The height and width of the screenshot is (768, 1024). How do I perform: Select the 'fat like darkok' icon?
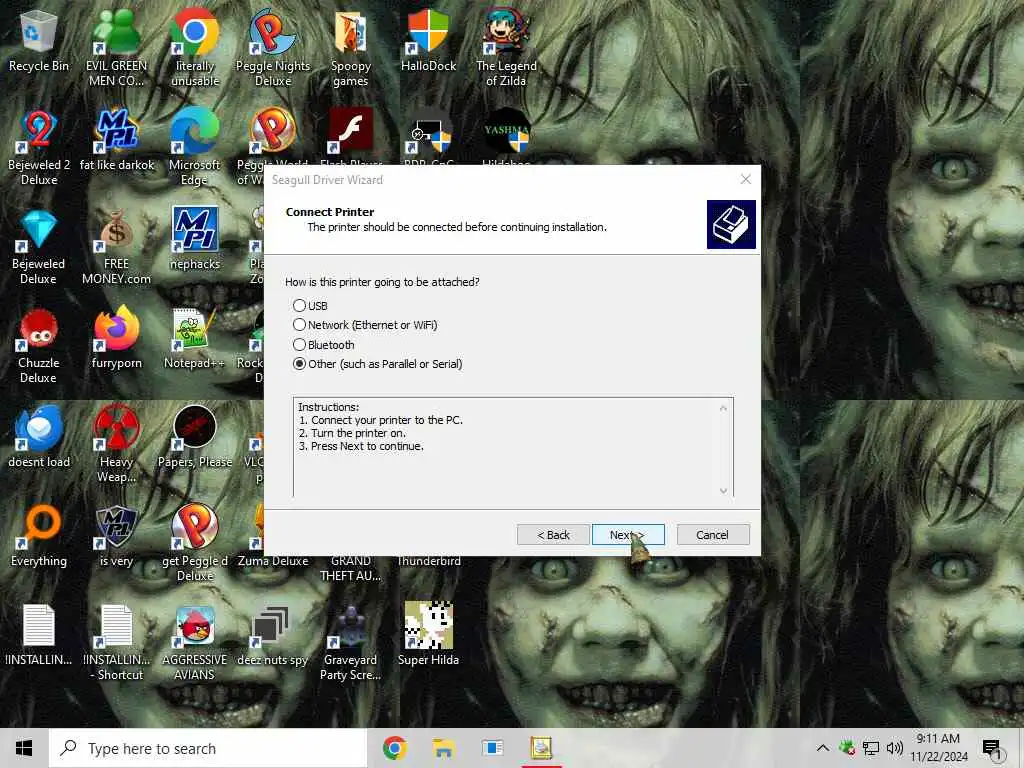tap(117, 140)
